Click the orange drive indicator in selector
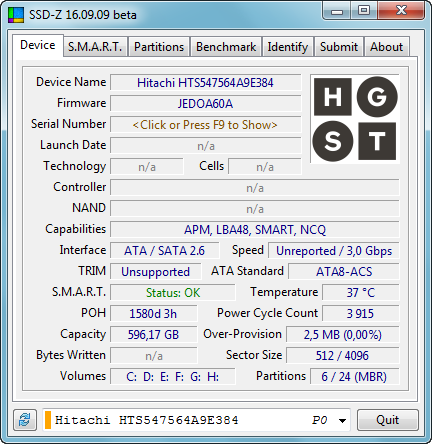 48,420
